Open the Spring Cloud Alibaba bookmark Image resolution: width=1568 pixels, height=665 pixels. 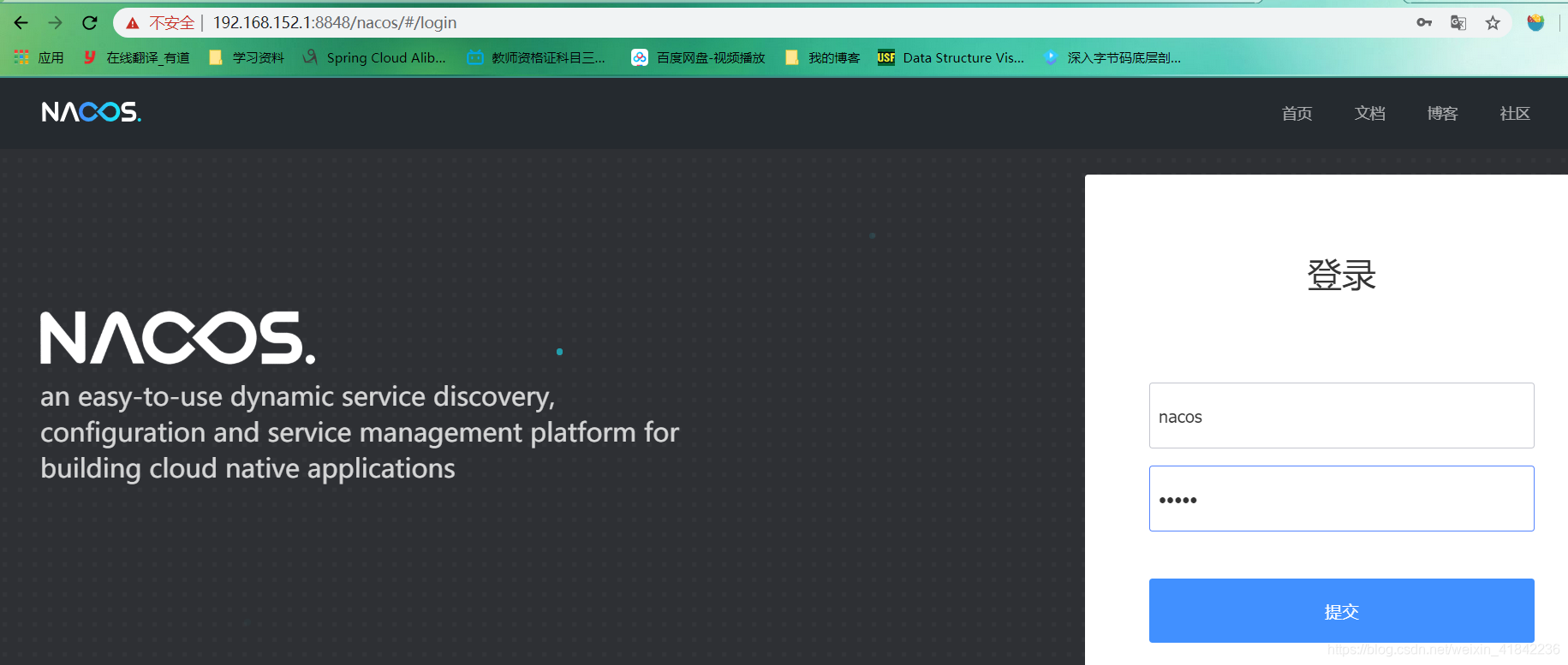374,57
